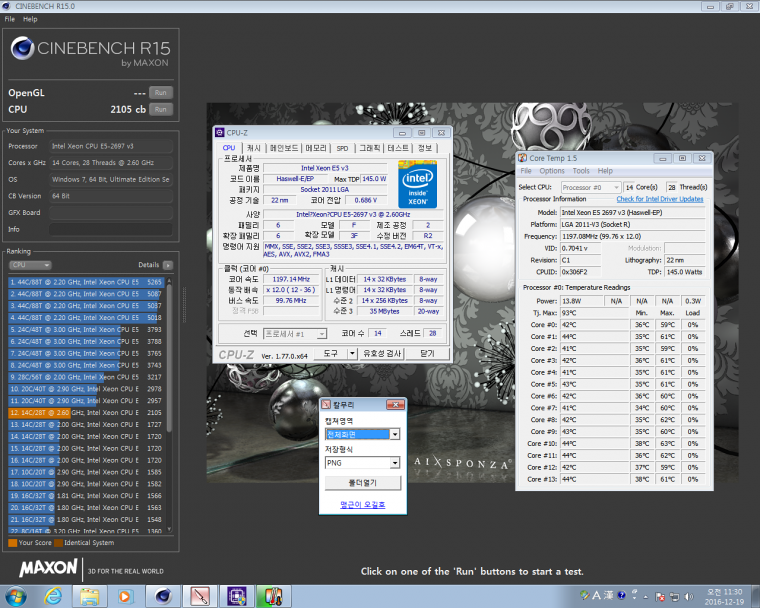This screenshot has width=760, height=608.
Task: Click the capture dialog title bar icon
Action: click(x=326, y=404)
